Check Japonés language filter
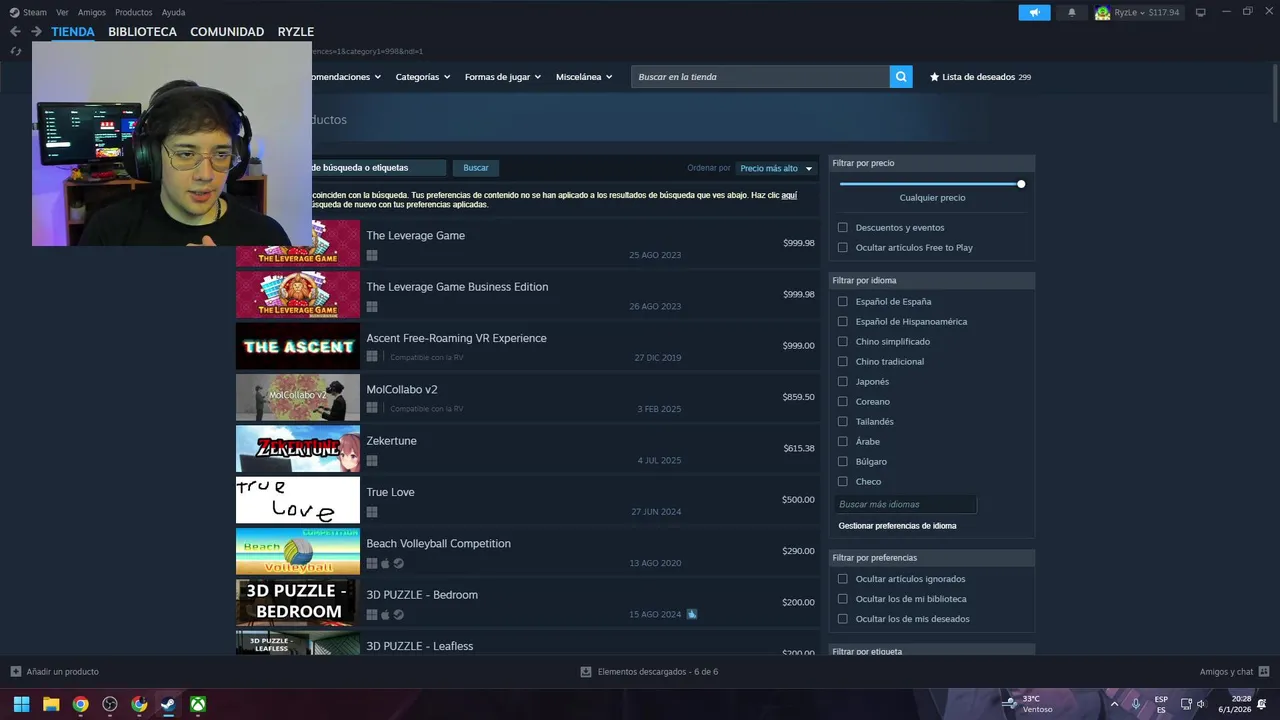This screenshot has height=720, width=1280. tap(843, 381)
